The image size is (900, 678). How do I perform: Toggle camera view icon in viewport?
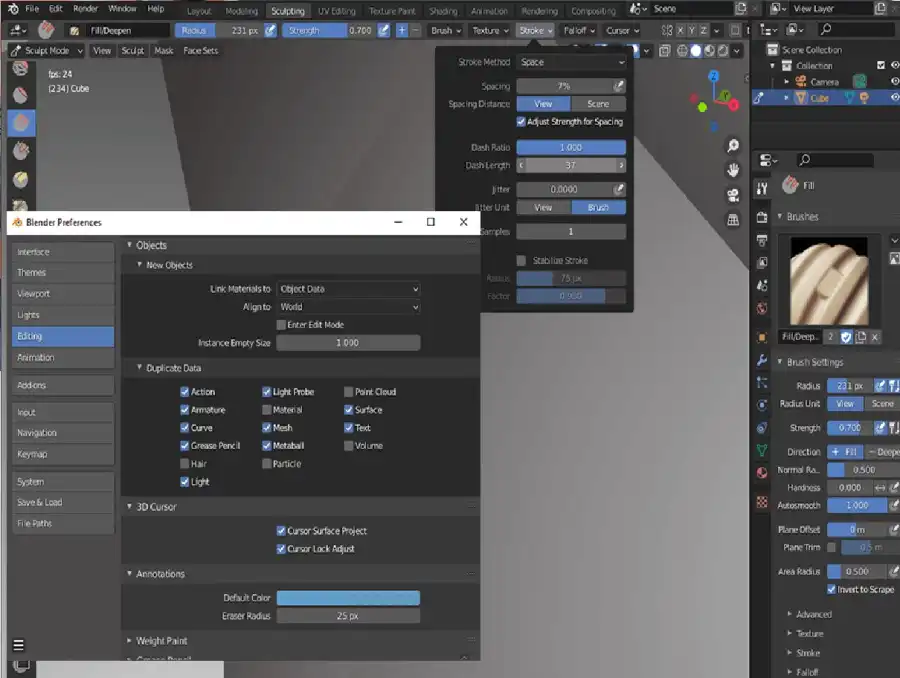click(733, 194)
